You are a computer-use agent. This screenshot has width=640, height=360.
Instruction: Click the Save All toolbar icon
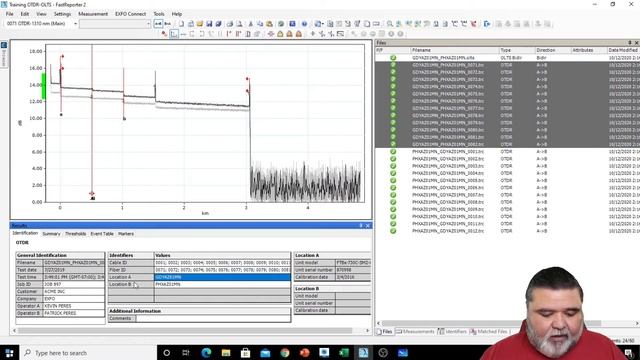coord(218,24)
